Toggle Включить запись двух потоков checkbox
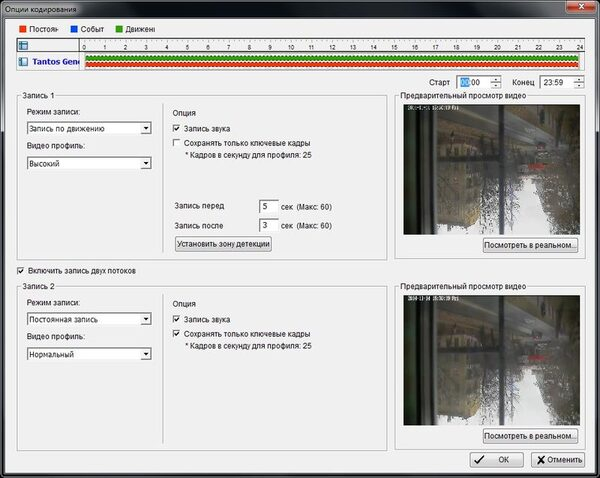 [x=21, y=271]
